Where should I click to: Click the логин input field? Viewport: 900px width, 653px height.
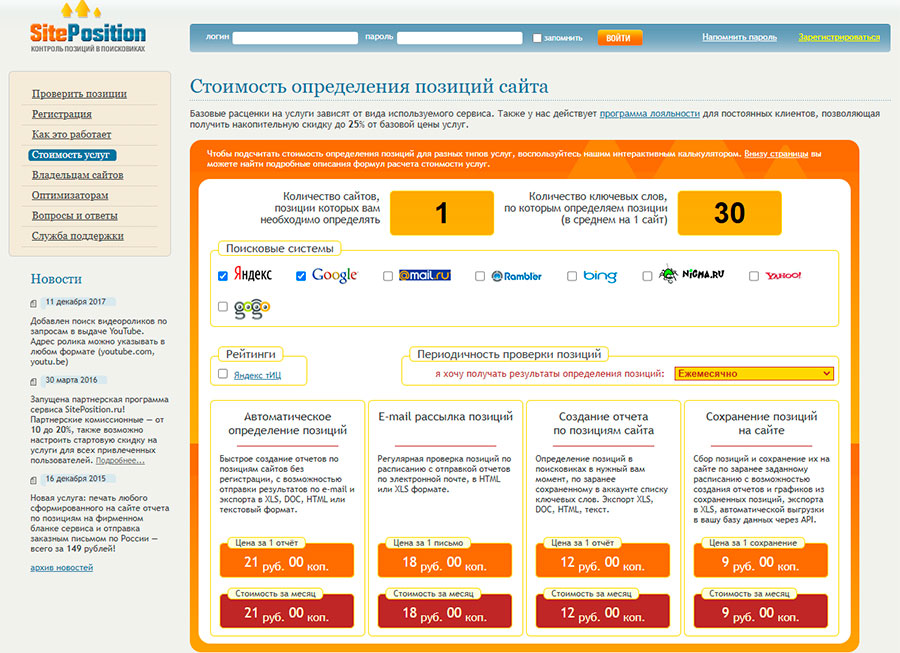point(295,38)
